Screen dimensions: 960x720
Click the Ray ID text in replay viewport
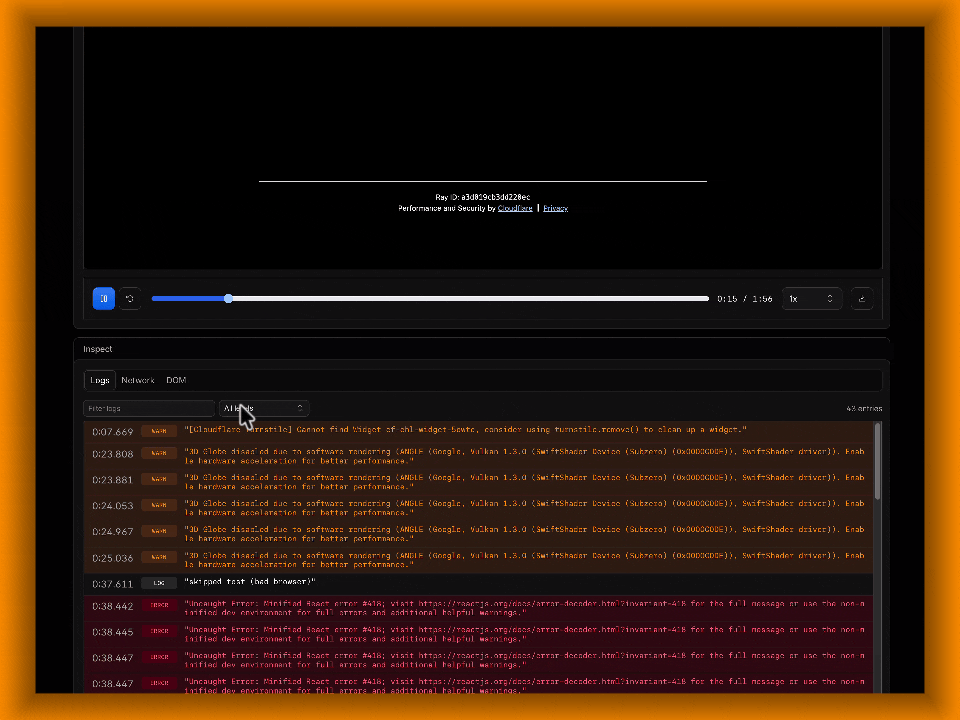coord(483,197)
